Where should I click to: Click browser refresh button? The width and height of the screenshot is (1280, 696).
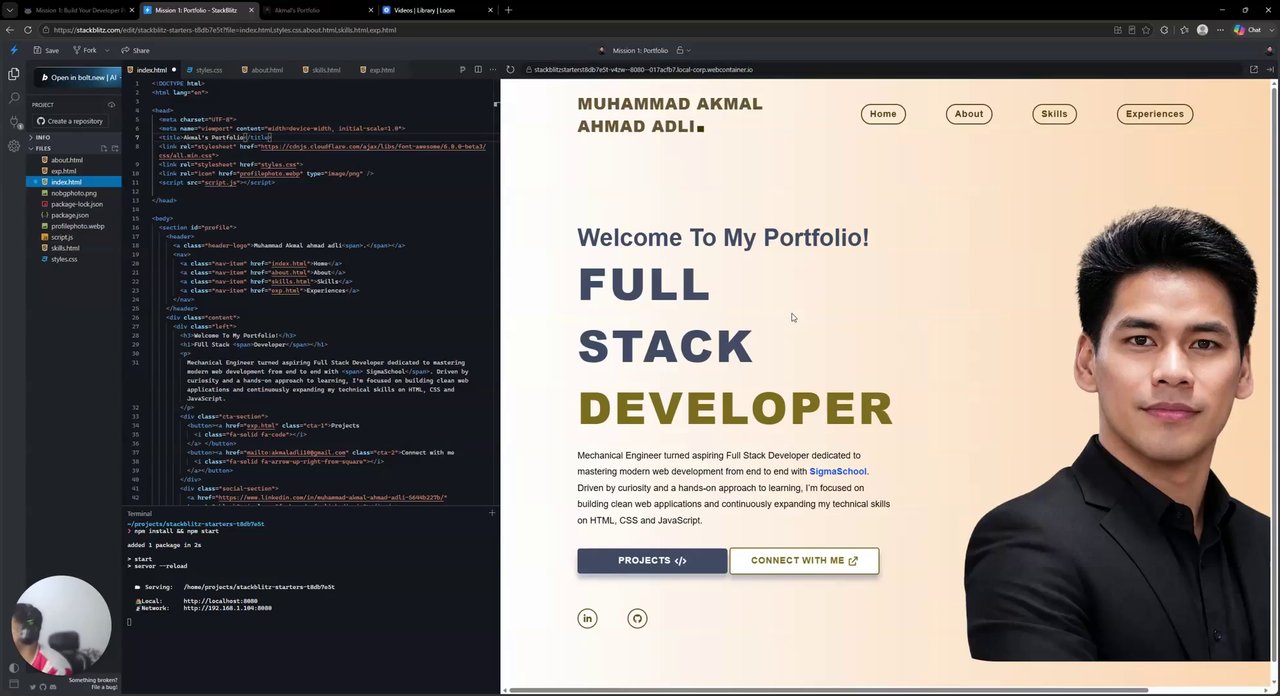(28, 30)
